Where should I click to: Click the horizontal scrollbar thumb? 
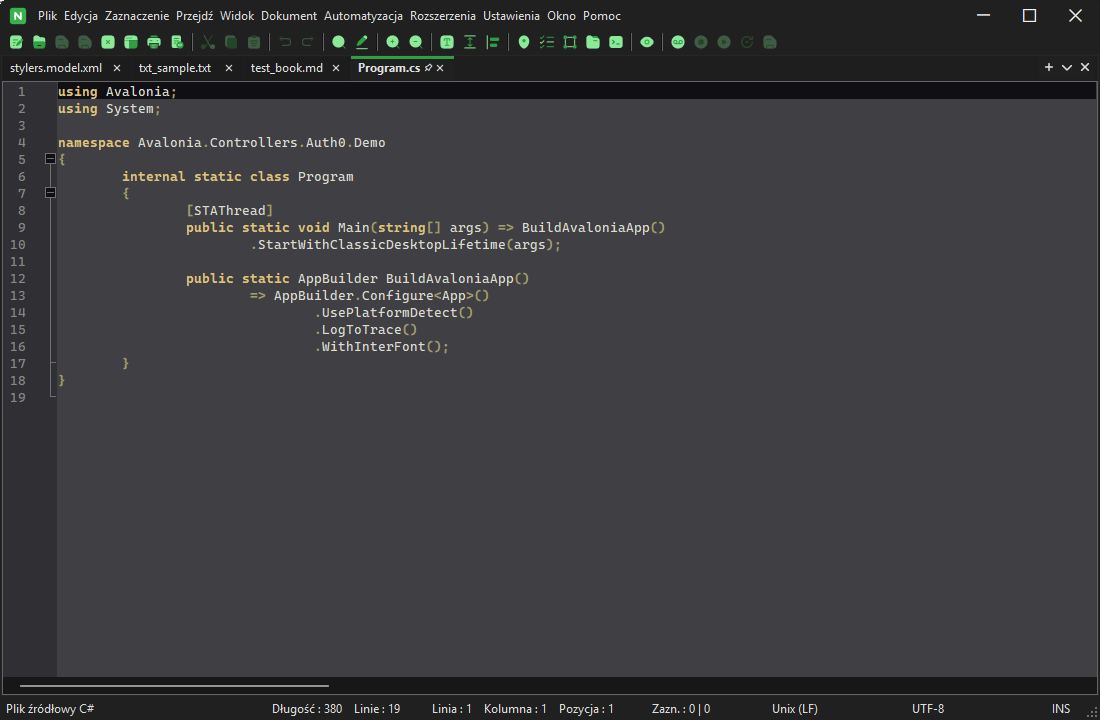(x=174, y=686)
